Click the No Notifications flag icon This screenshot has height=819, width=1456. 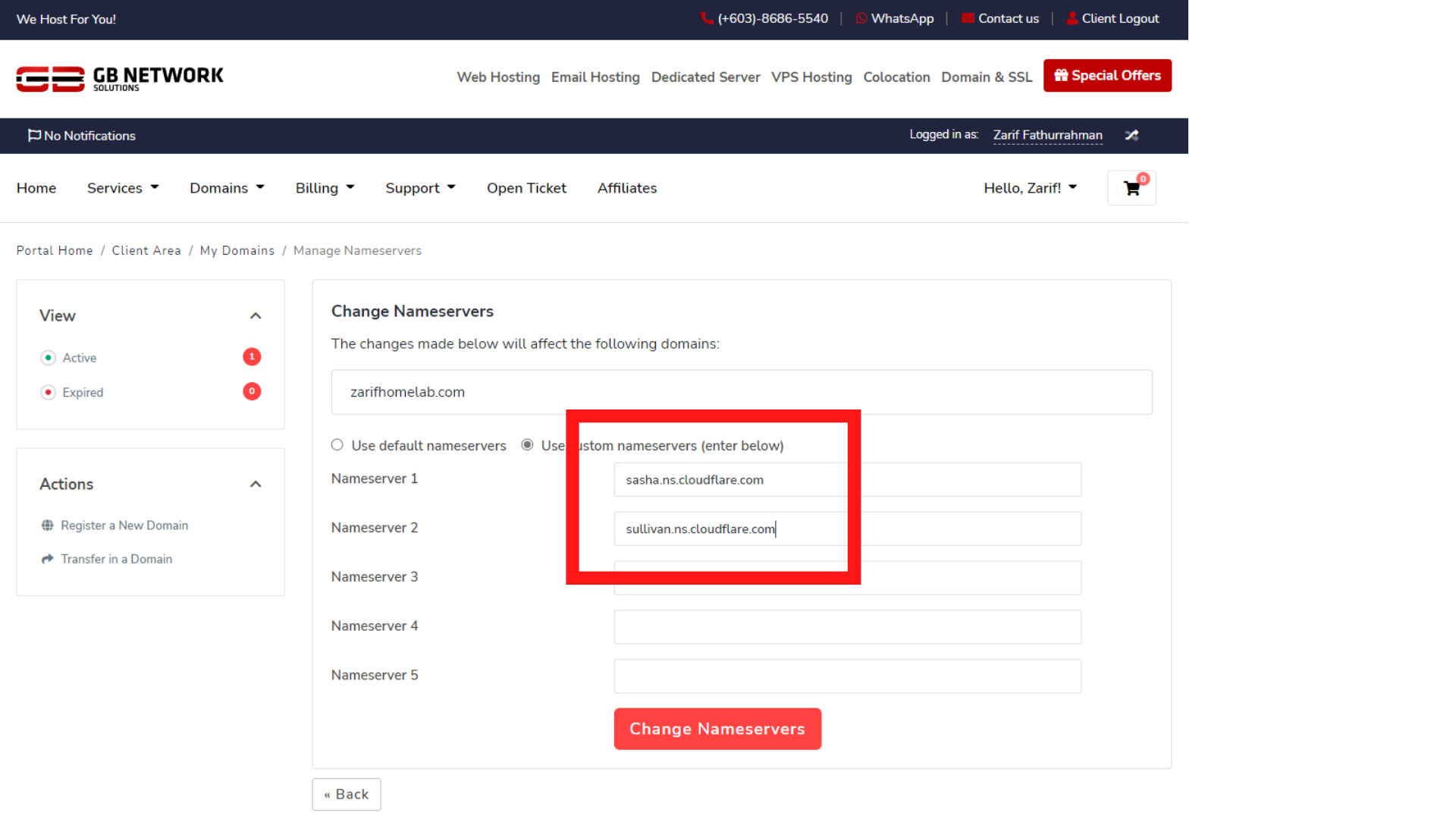(x=34, y=135)
